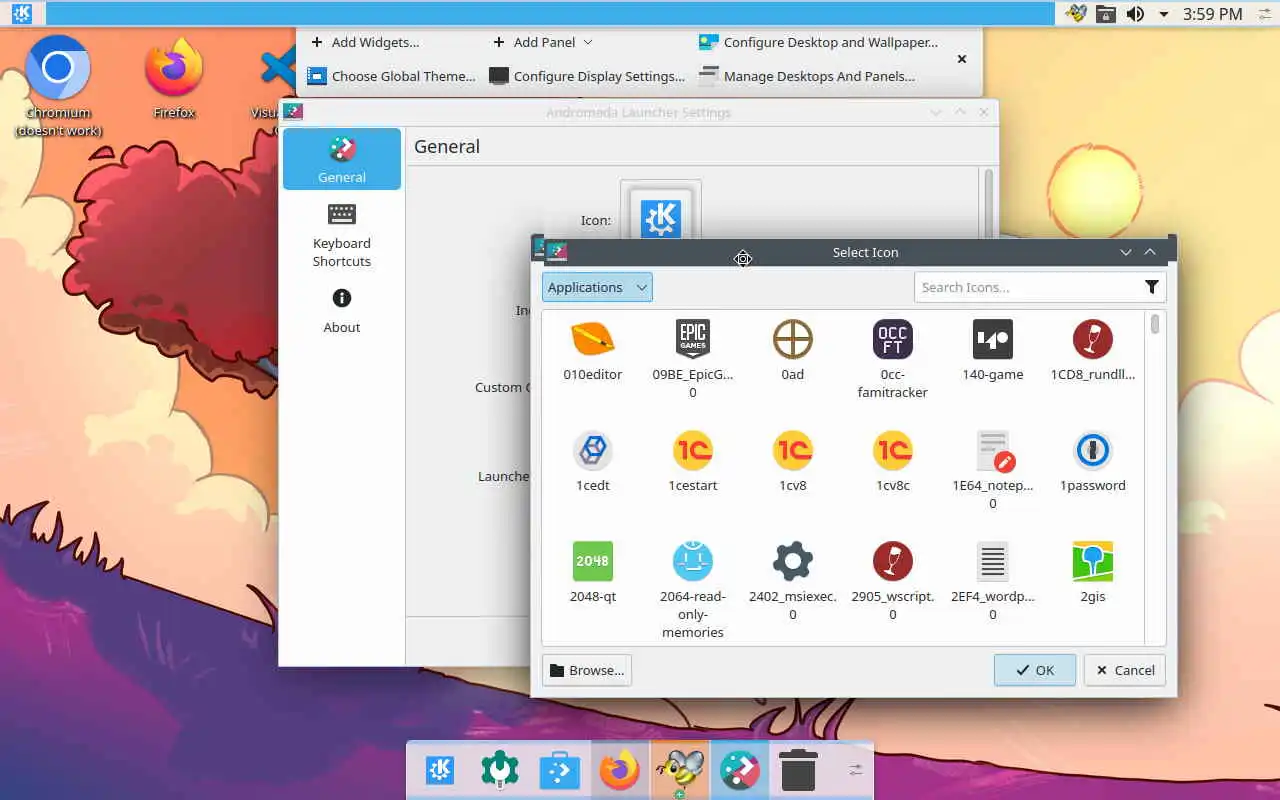Open the KDE launcher in top panel

pyautogui.click(x=21, y=14)
